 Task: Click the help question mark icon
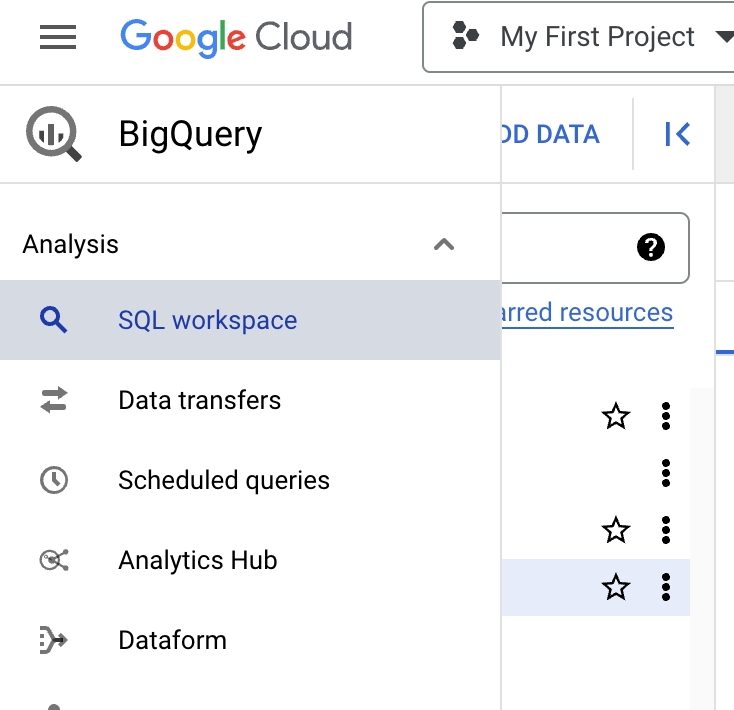(651, 247)
